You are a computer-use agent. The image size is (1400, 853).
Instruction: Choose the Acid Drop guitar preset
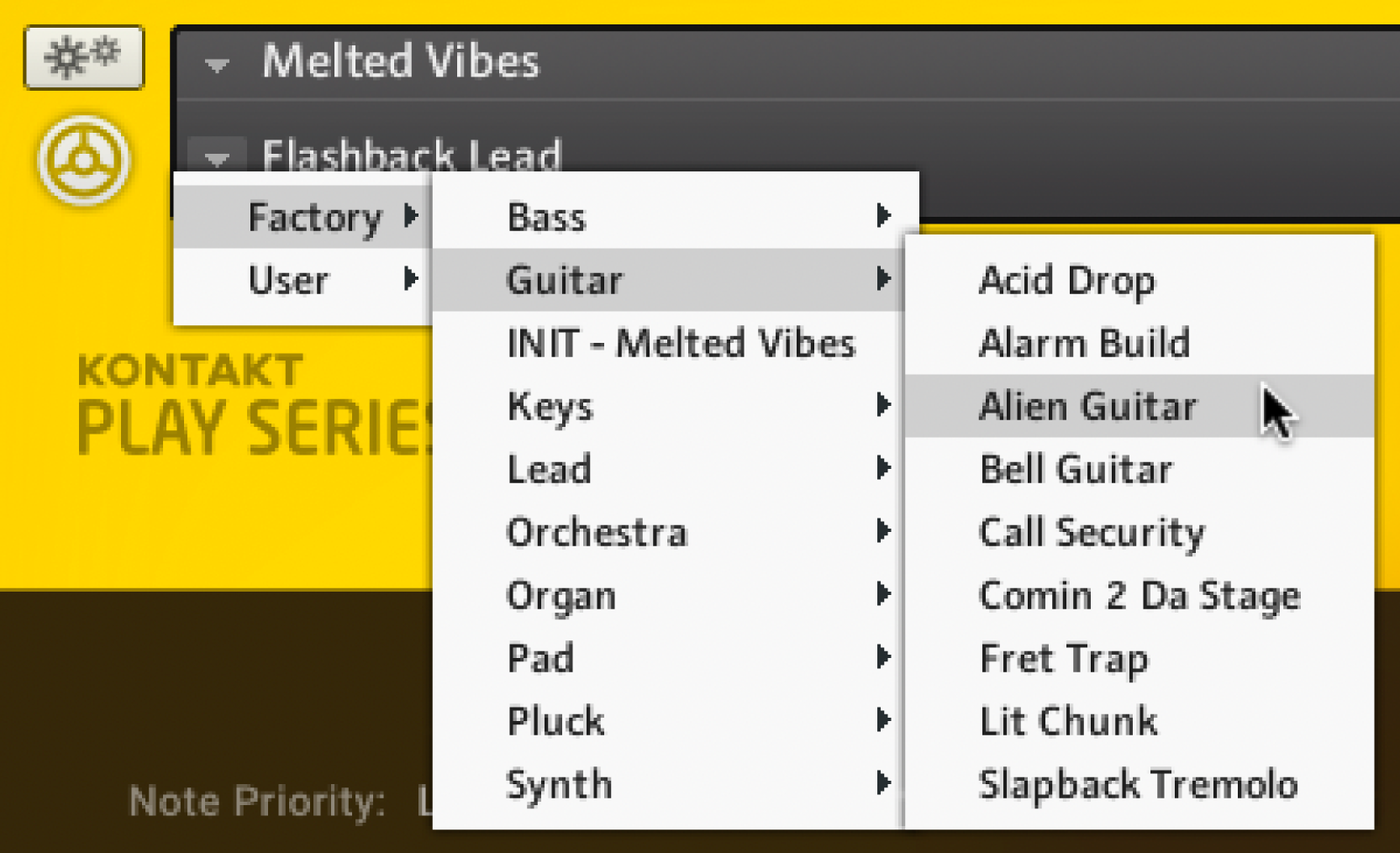point(1067,281)
